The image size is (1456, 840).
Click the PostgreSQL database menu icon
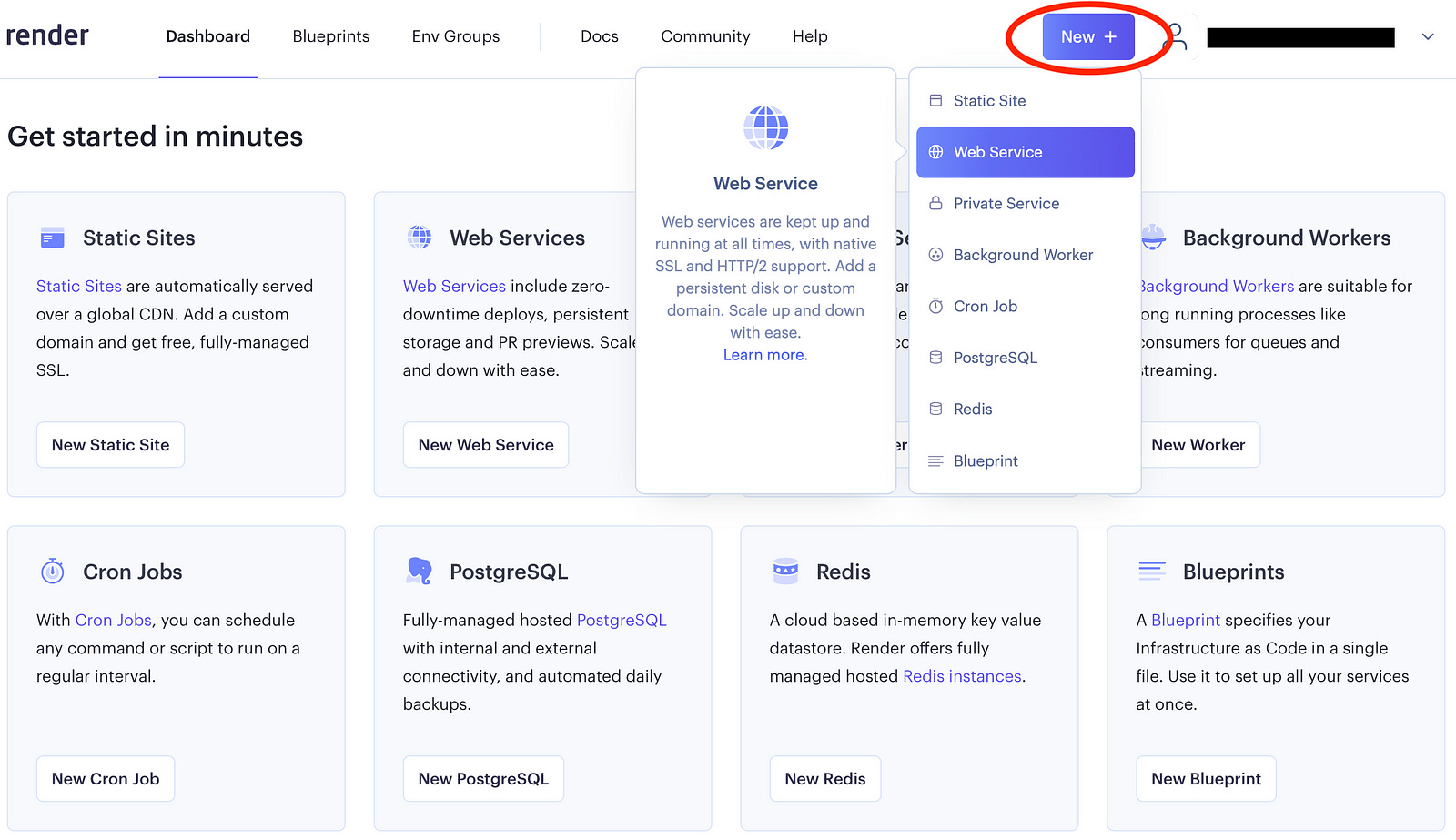pyautogui.click(x=935, y=358)
